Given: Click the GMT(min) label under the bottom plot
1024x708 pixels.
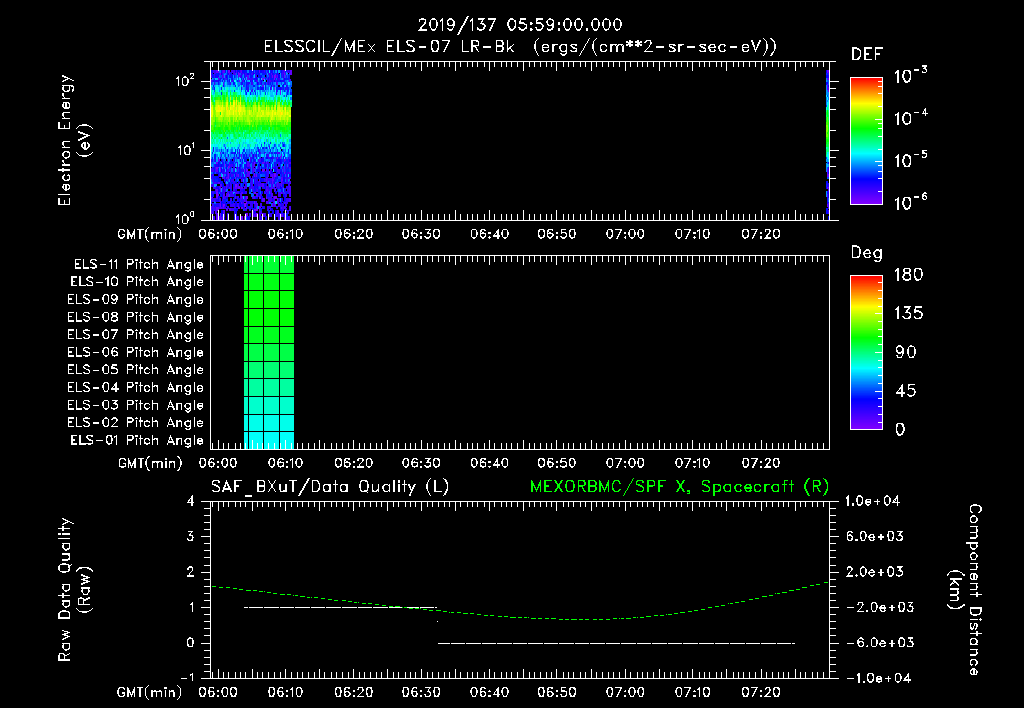Looking at the screenshot, I should pyautogui.click(x=150, y=692).
